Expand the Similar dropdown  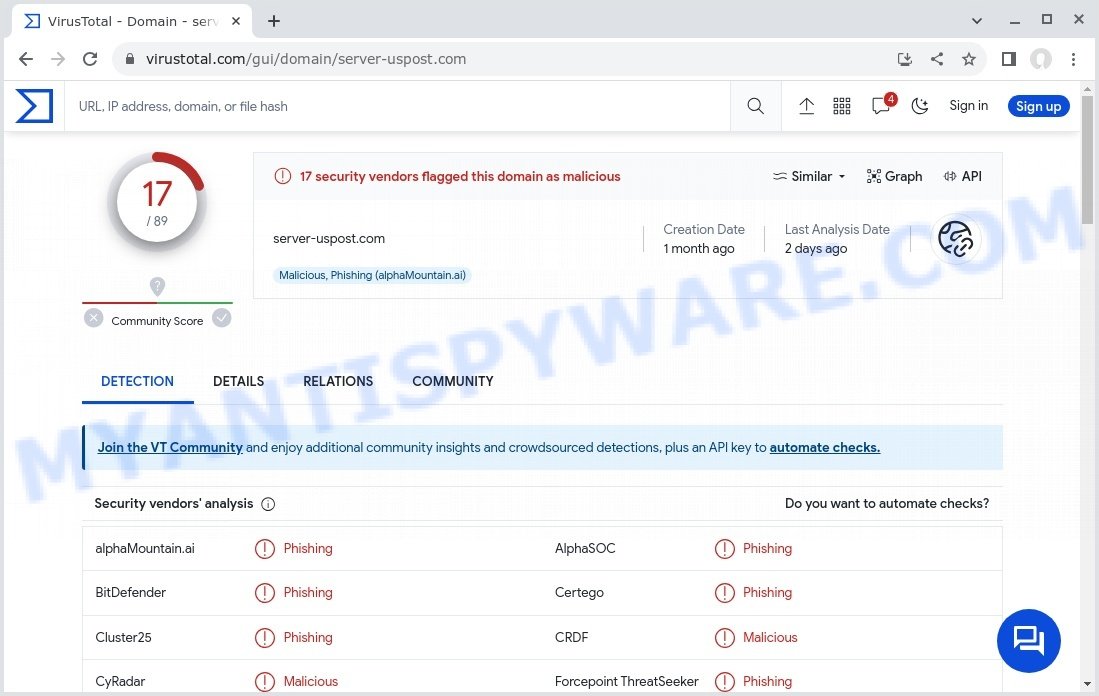pos(810,177)
